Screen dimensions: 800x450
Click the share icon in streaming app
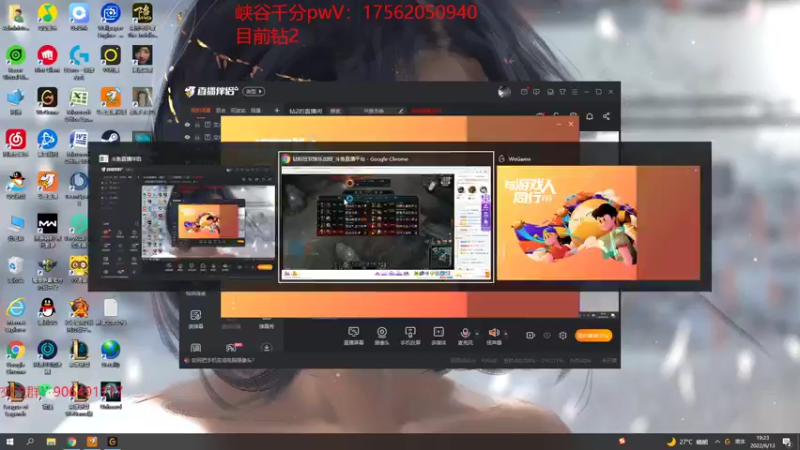point(606,116)
